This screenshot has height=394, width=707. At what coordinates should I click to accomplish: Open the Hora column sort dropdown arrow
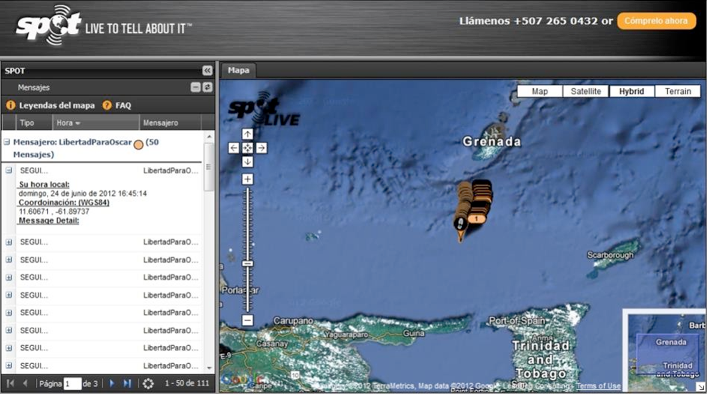78,123
